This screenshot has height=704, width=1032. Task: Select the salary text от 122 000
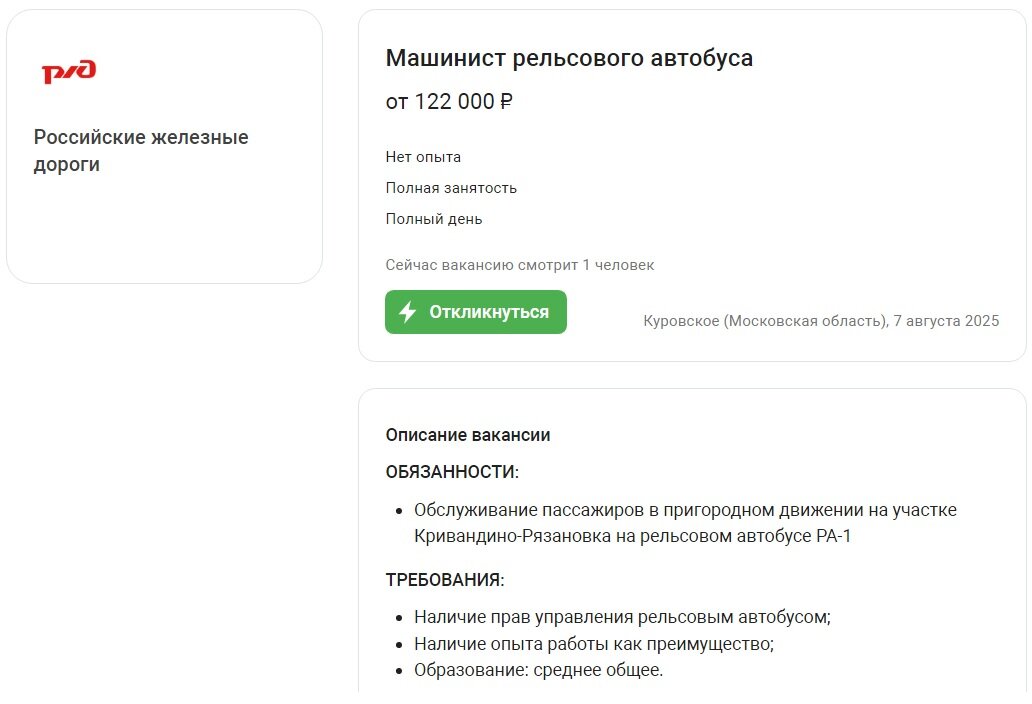(440, 101)
